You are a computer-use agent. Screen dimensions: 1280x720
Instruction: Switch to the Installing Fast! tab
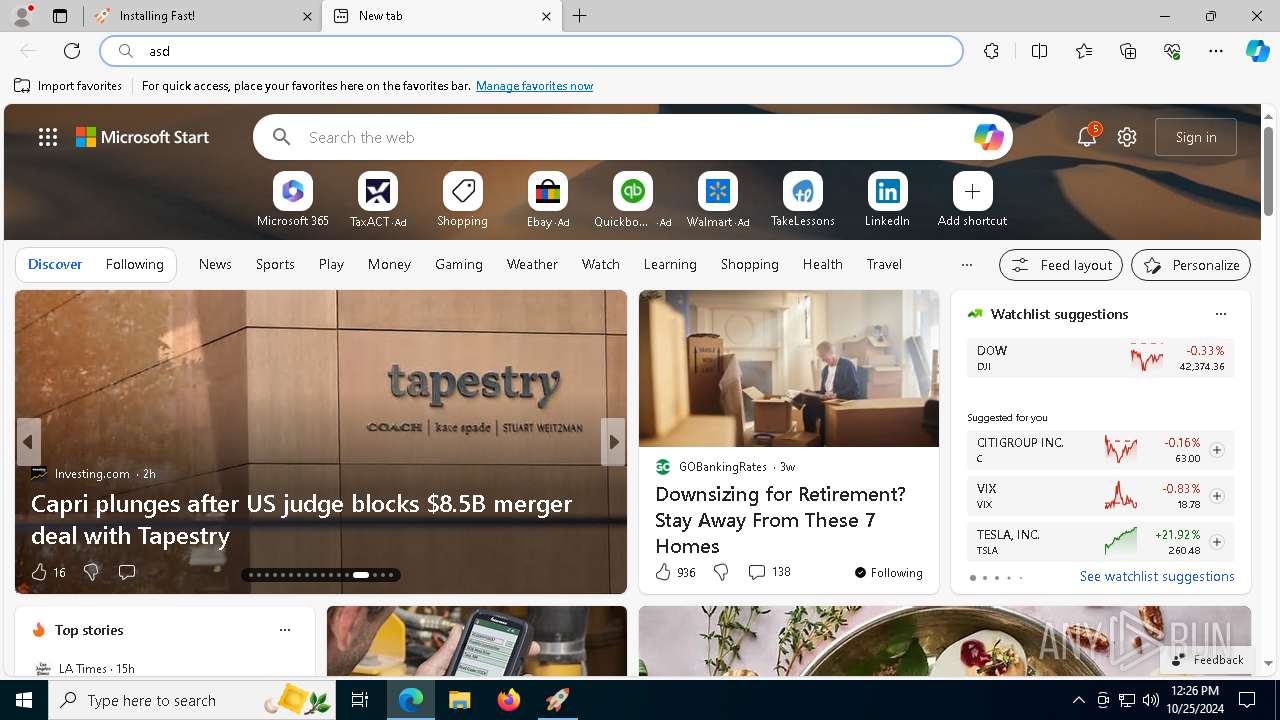click(202, 16)
